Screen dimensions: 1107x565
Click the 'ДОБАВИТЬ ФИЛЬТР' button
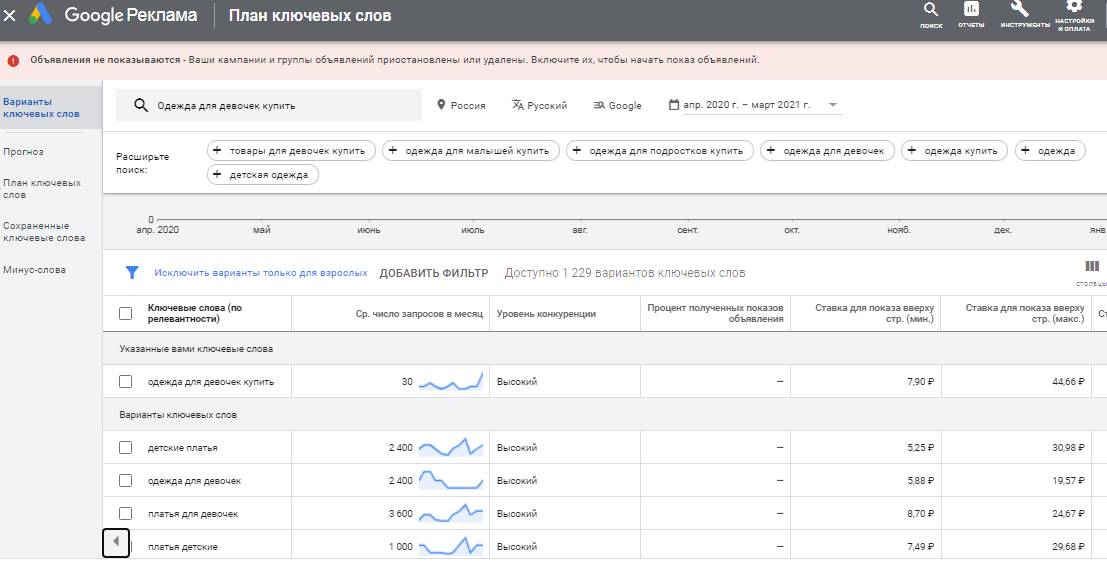pyautogui.click(x=433, y=273)
